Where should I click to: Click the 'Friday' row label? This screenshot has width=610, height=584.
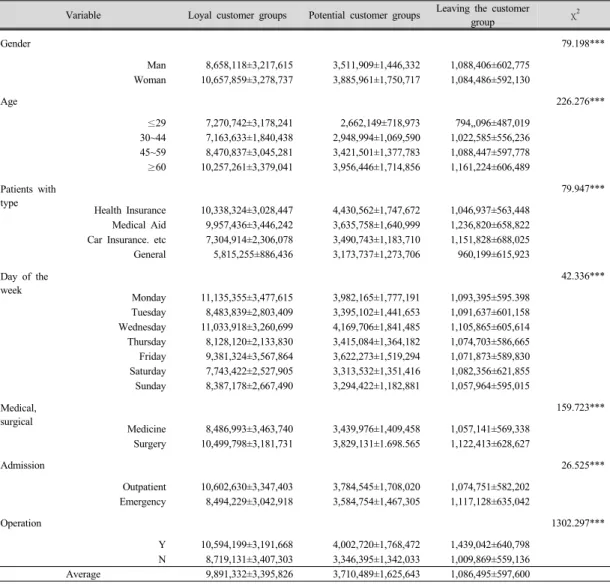152,357
